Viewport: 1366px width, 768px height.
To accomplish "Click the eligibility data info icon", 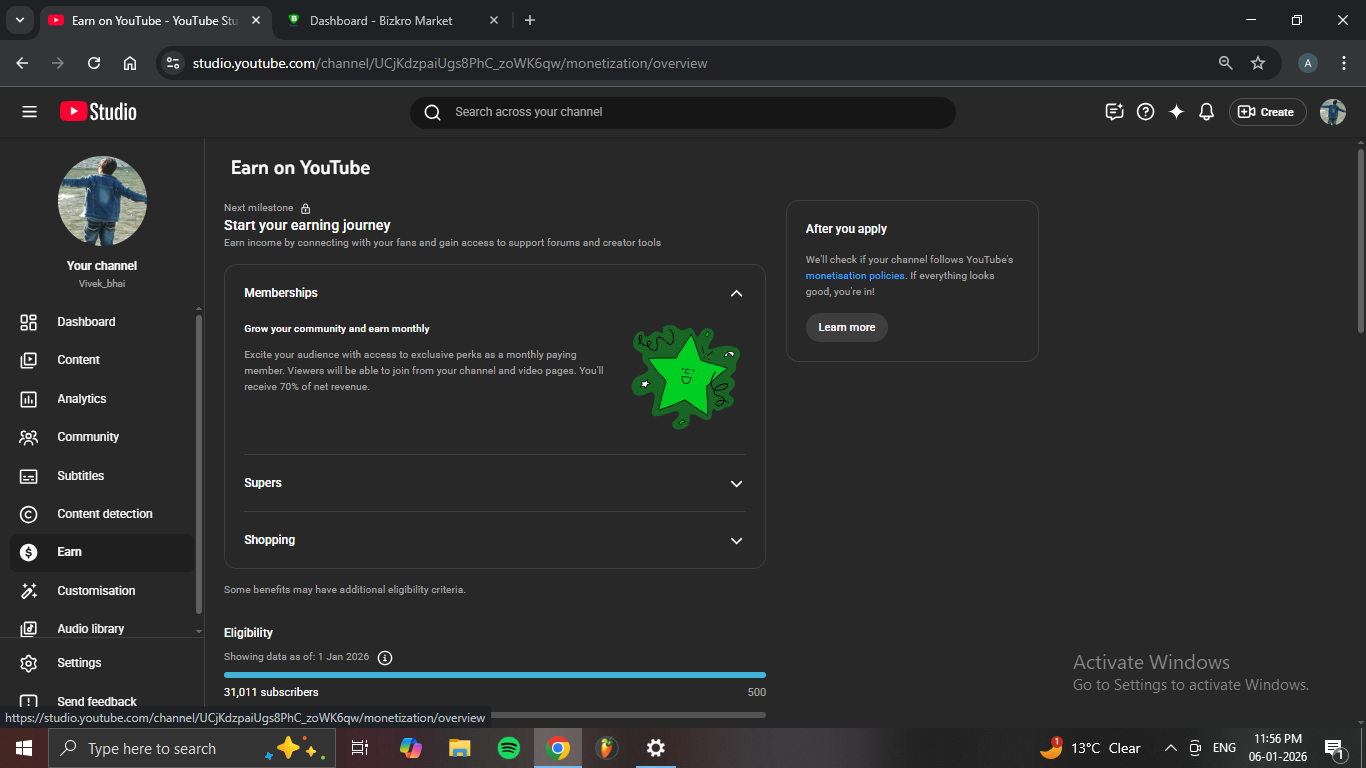I will click(x=385, y=657).
